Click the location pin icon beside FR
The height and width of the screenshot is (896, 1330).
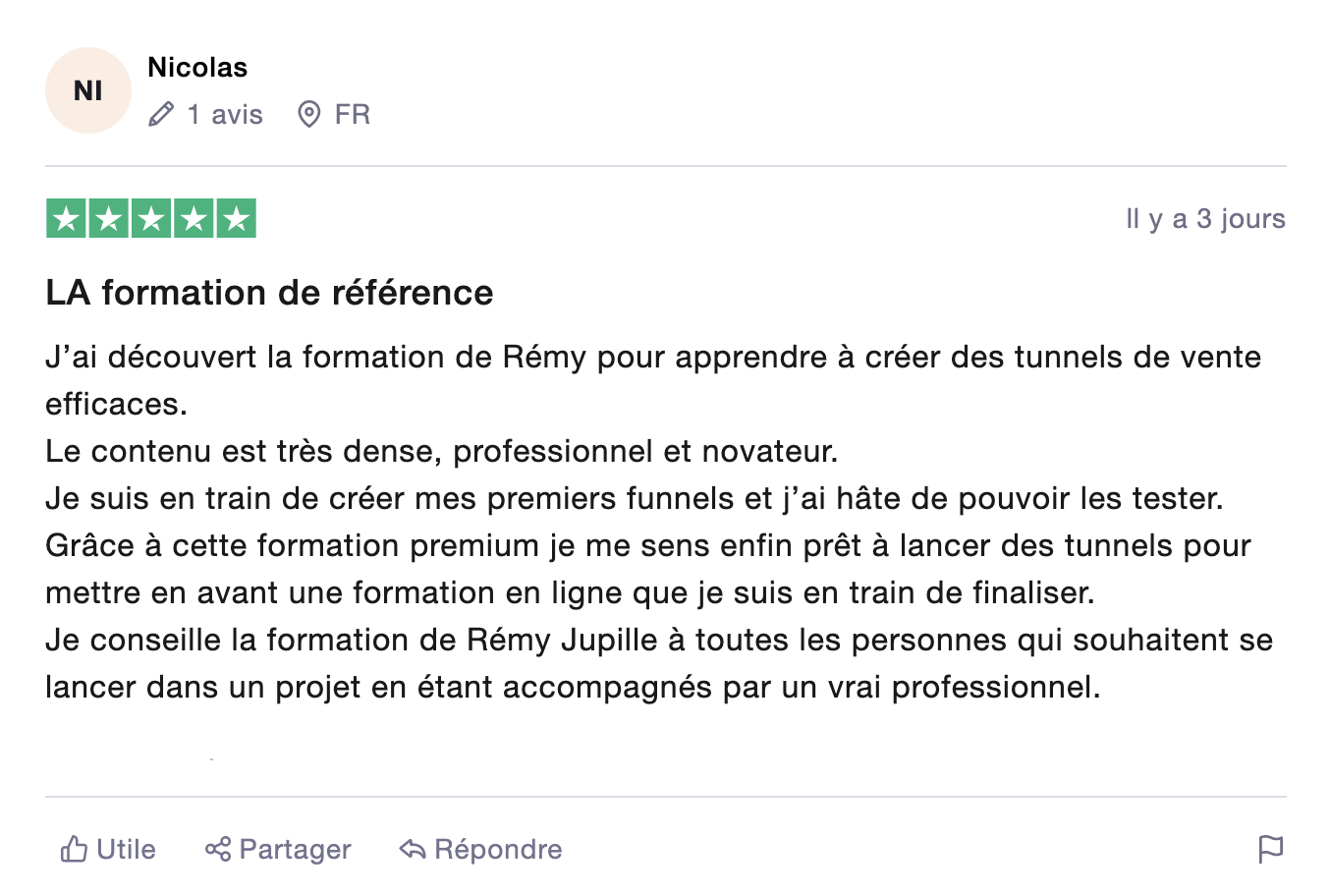pyautogui.click(x=309, y=115)
